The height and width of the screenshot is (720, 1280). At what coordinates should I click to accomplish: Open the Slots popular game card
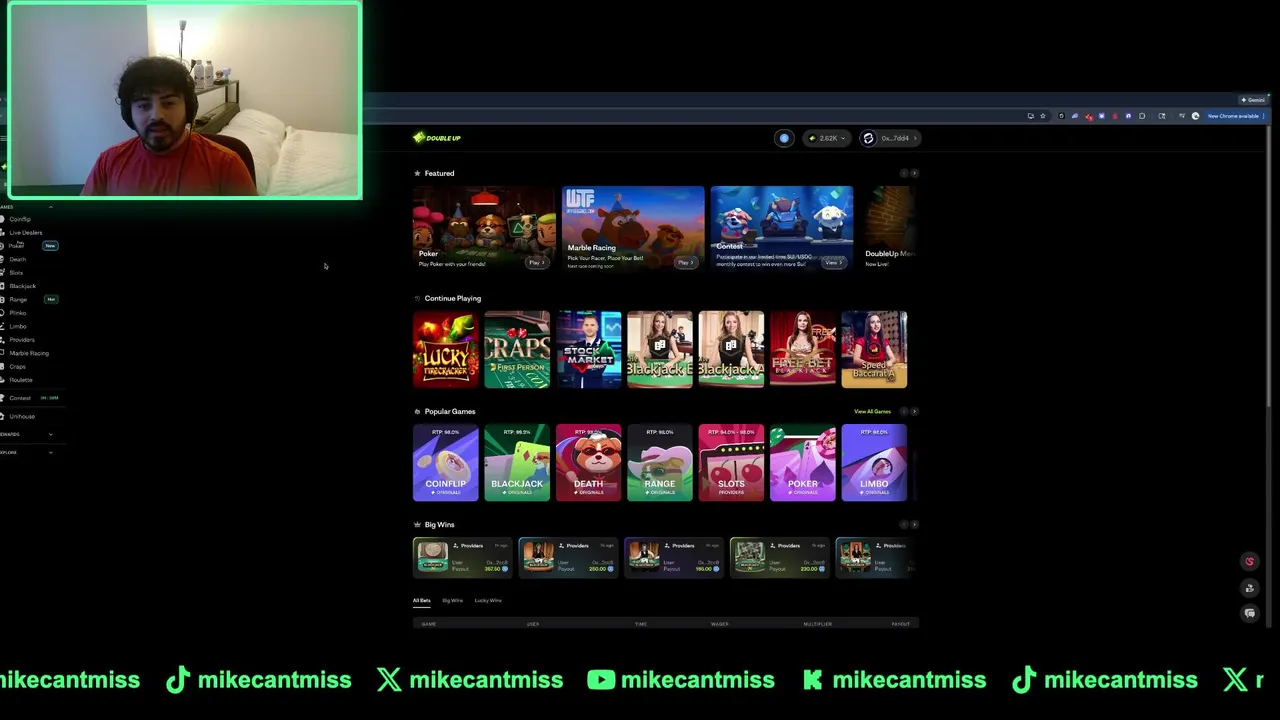click(x=731, y=462)
